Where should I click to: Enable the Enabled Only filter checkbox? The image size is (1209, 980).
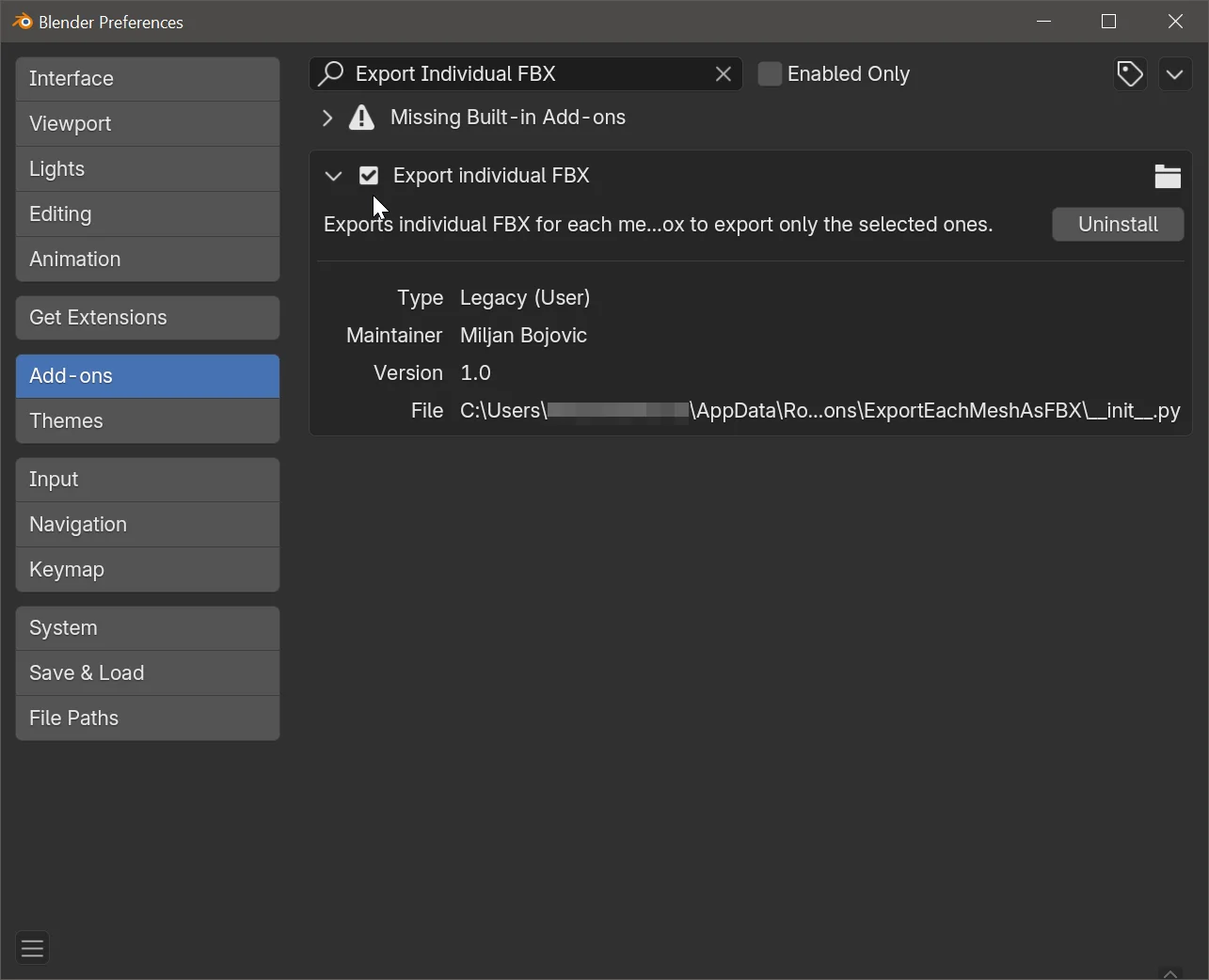[x=770, y=73]
